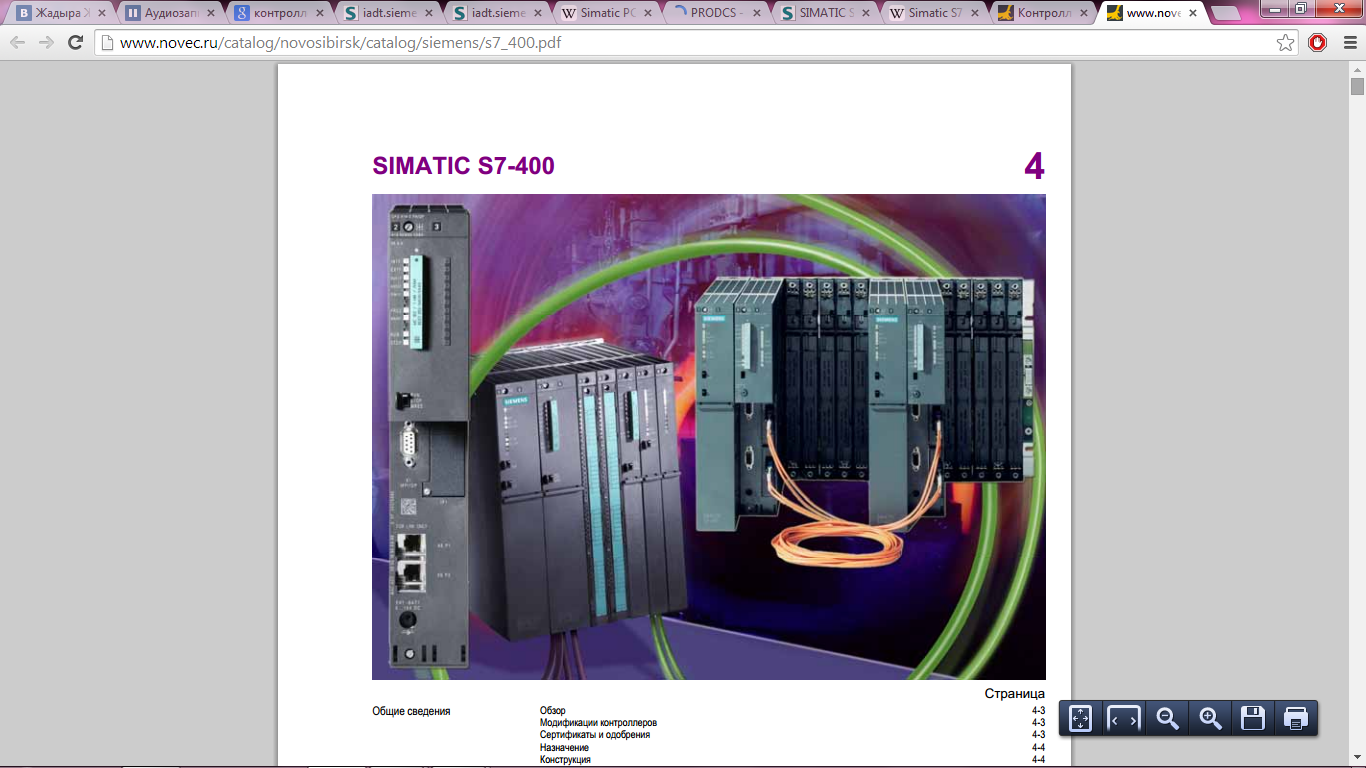Click the Обзор contents entry
This screenshot has height=768, width=1366.
[553, 711]
